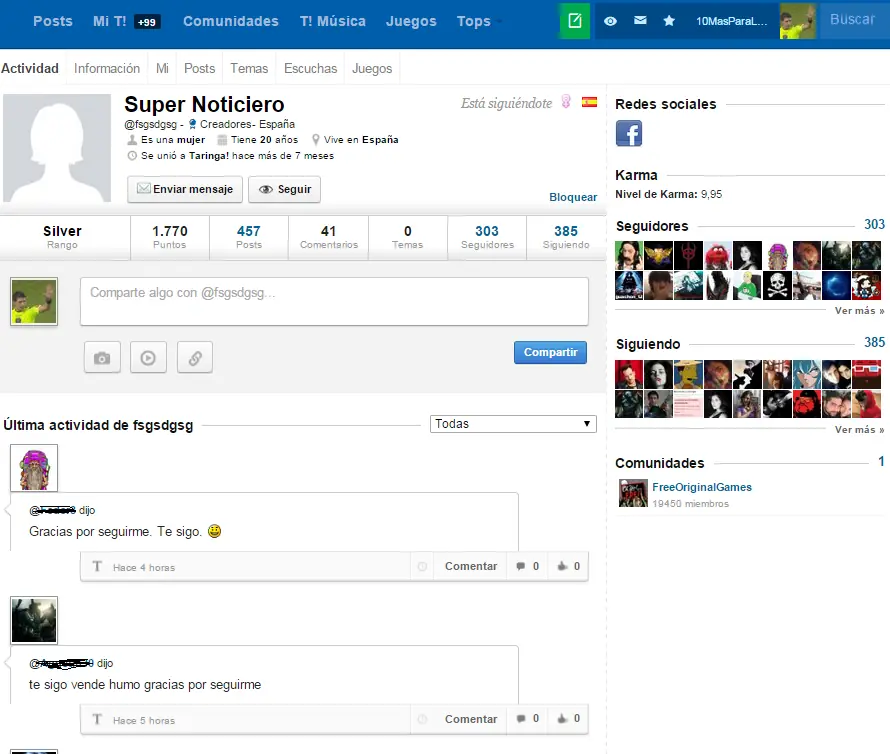The image size is (890, 754).
Task: Go to Comunidades in top navigation
Action: point(230,21)
